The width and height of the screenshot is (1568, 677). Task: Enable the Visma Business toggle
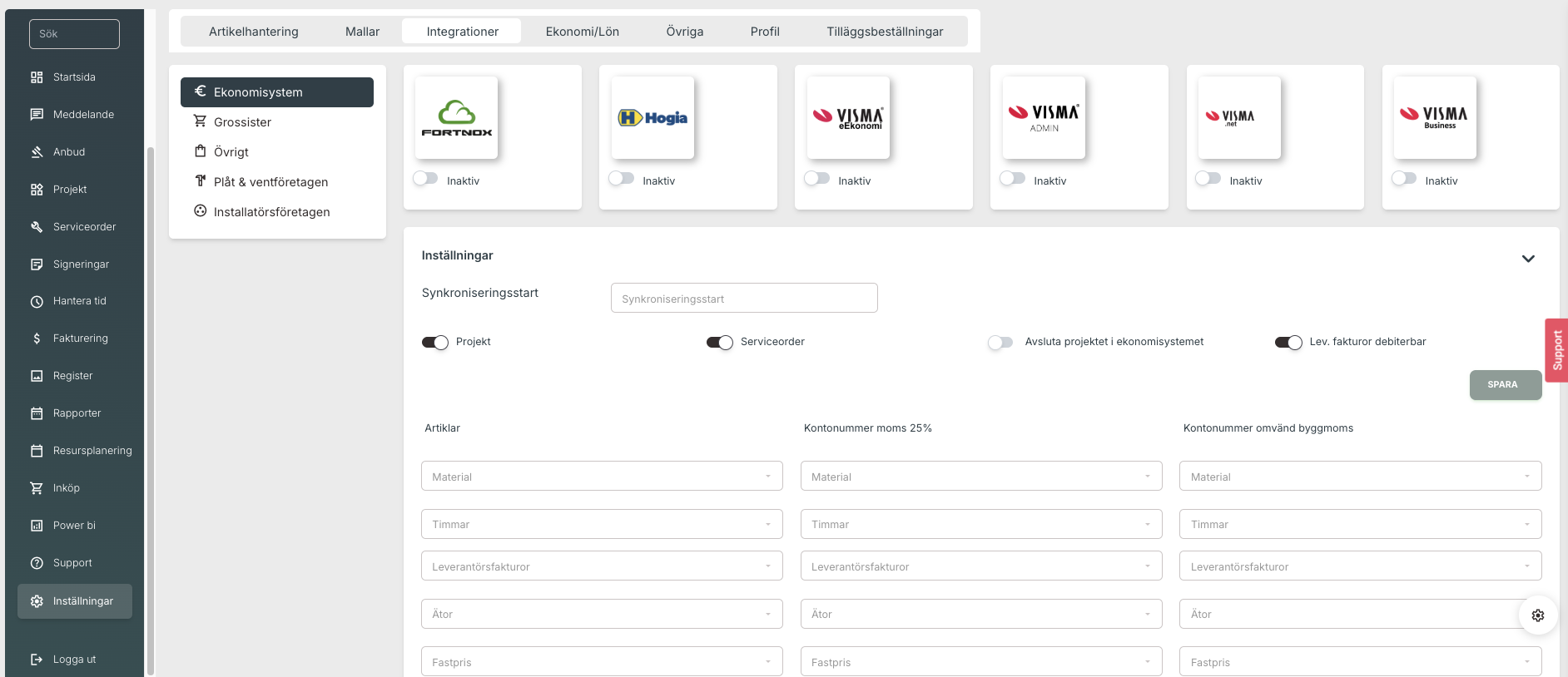click(1404, 179)
